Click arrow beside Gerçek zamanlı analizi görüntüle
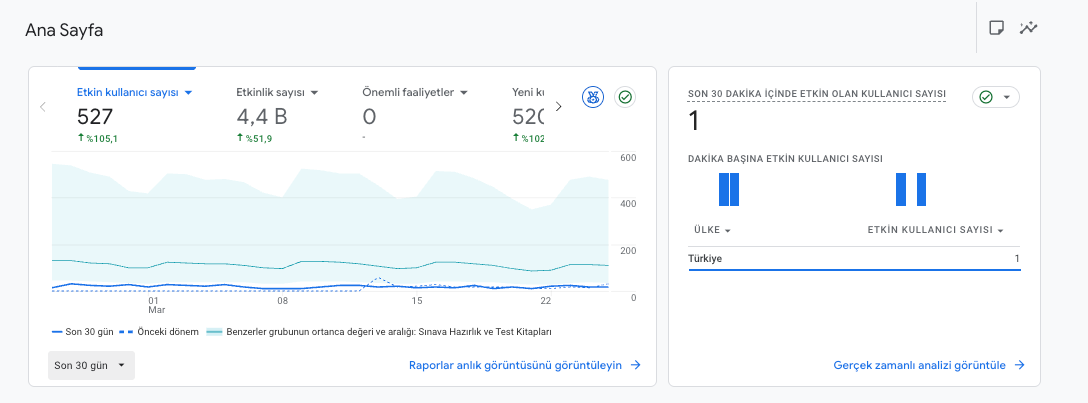The height and width of the screenshot is (403, 1088). coord(1019,365)
